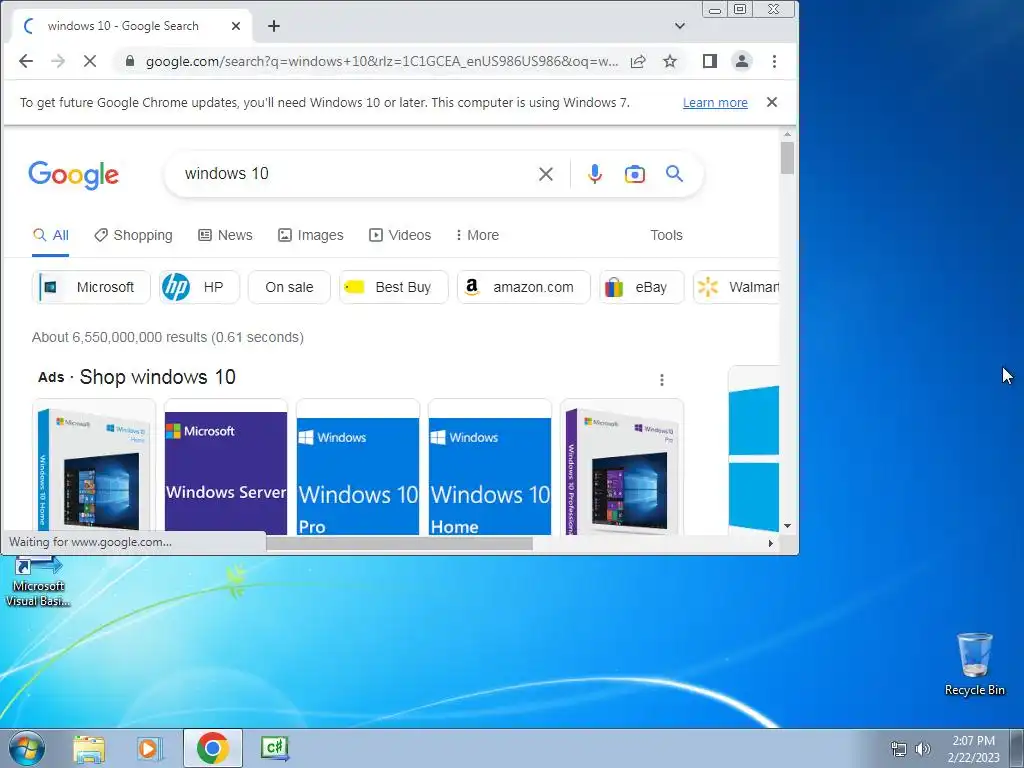Click the Show desktop button
This screenshot has width=1024, height=768.
[1017, 748]
